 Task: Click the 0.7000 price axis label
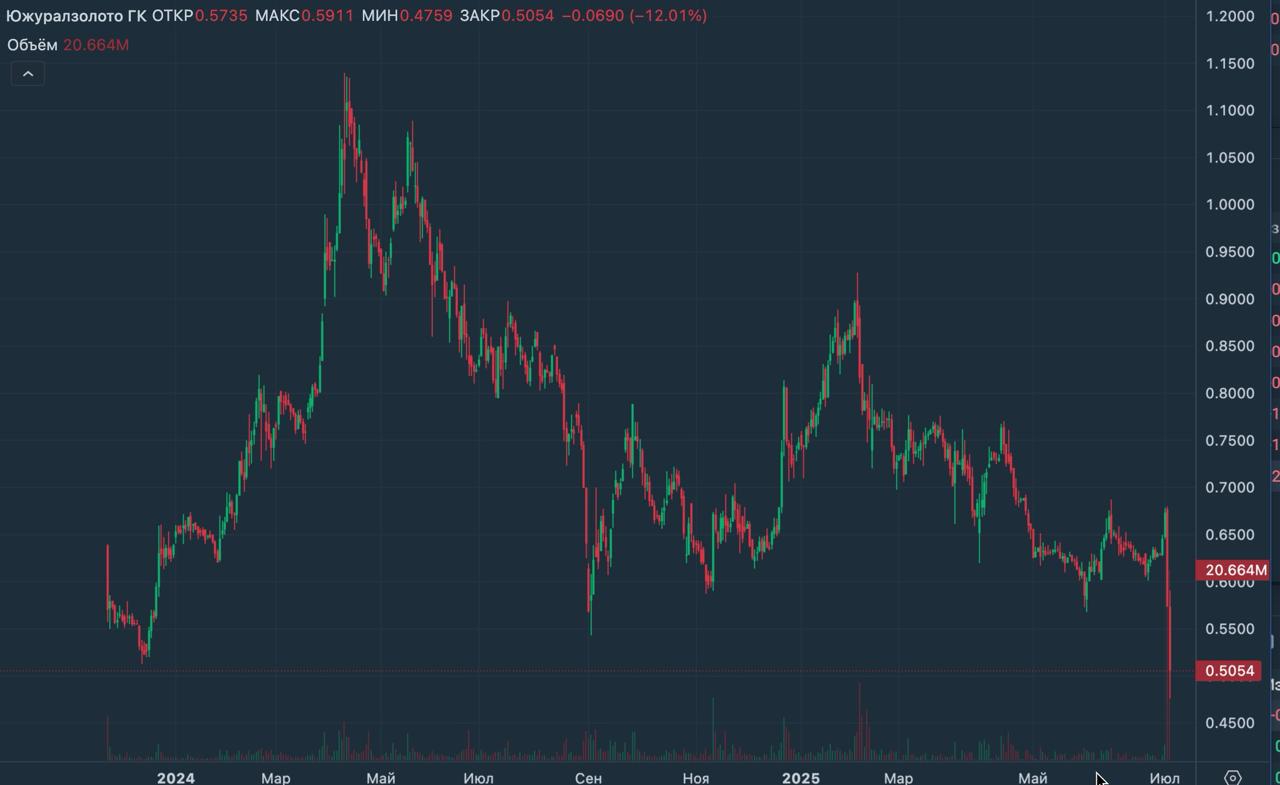click(x=1230, y=488)
